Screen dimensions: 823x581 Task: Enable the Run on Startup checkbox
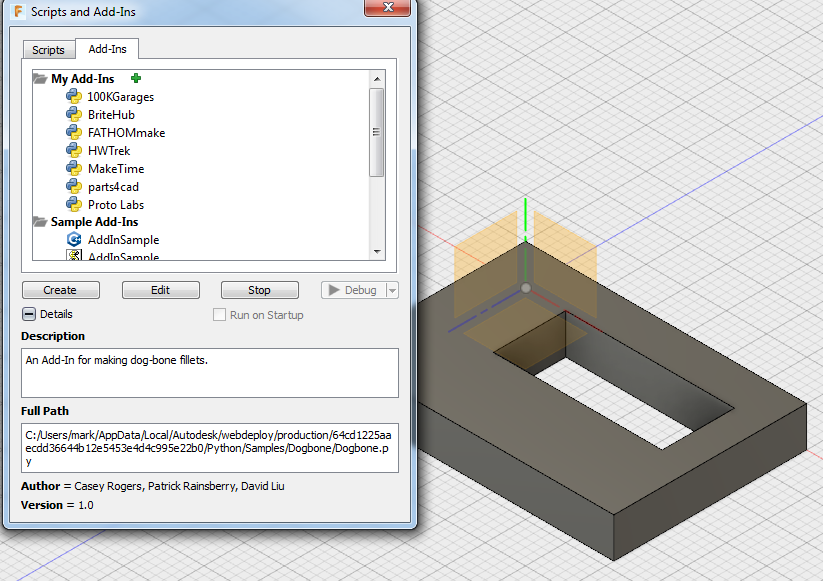[219, 315]
